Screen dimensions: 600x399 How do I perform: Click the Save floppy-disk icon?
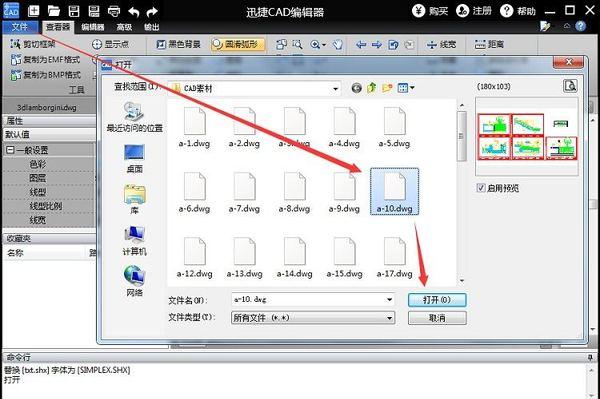point(74,11)
